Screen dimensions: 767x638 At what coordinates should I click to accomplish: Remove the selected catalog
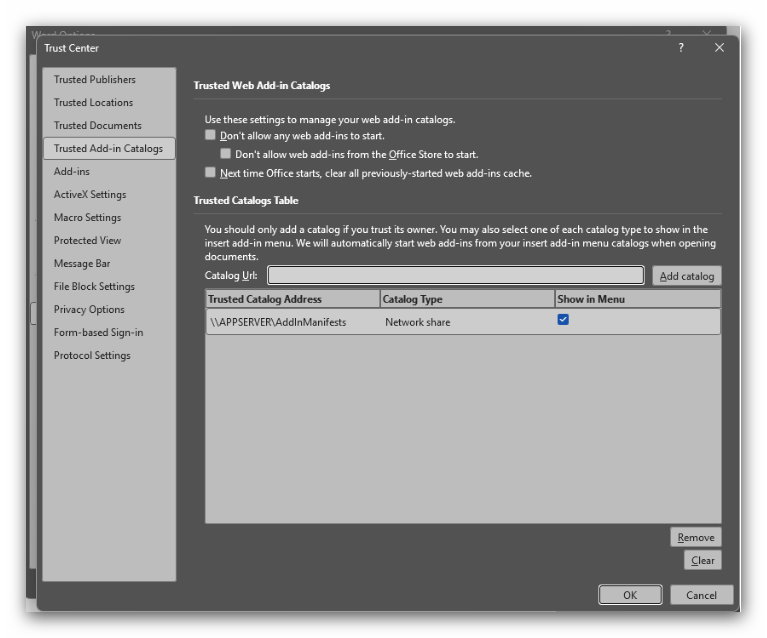point(696,537)
